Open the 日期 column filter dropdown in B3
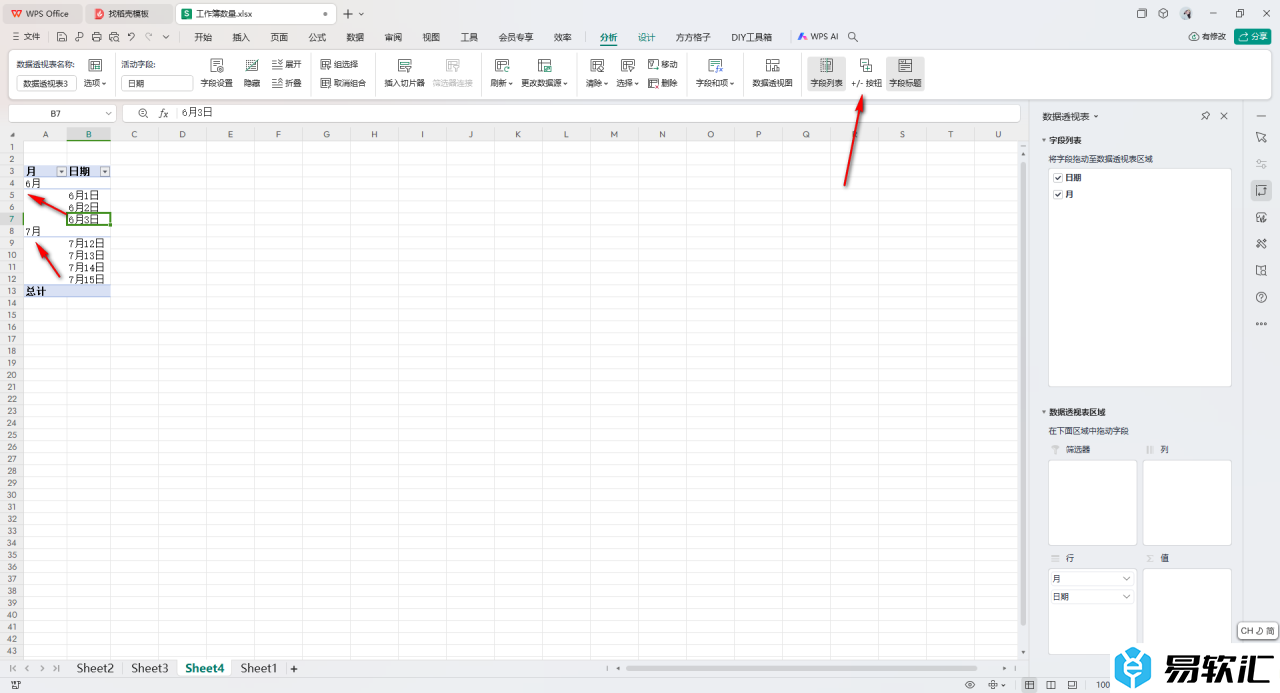The width and height of the screenshot is (1280, 693). coord(104,172)
